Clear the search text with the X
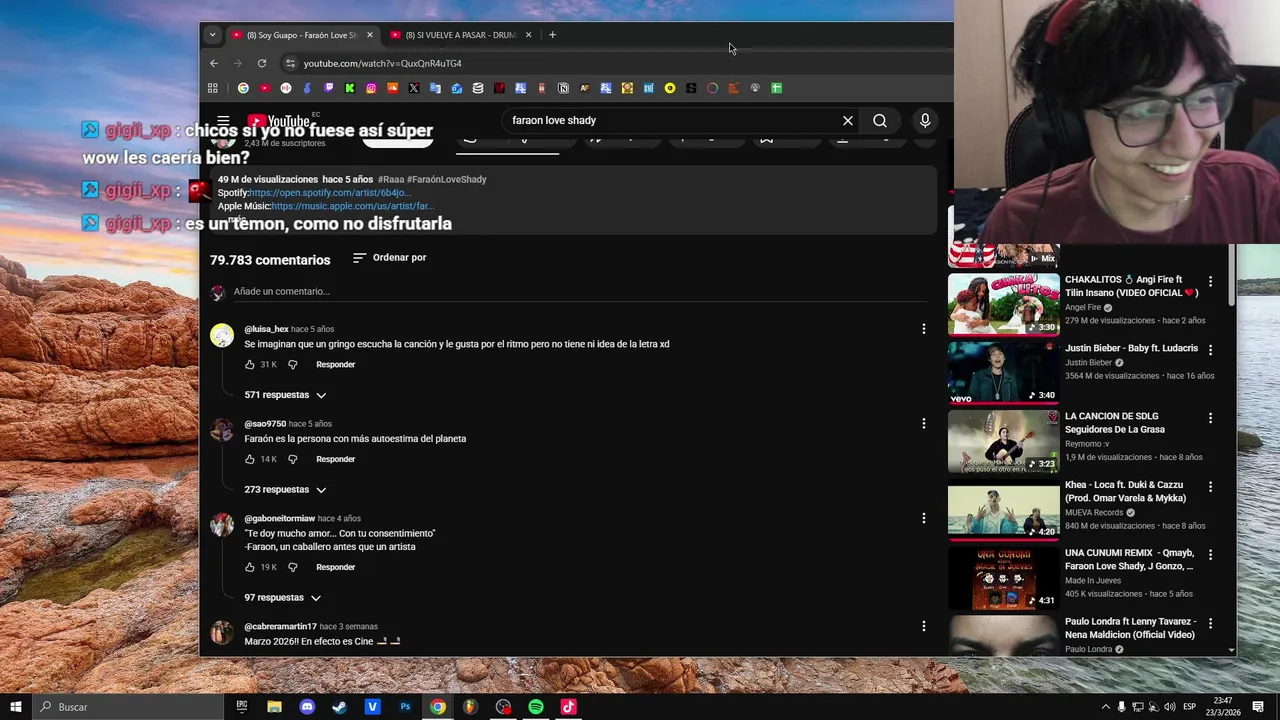This screenshot has width=1280, height=720. pyautogui.click(x=848, y=121)
